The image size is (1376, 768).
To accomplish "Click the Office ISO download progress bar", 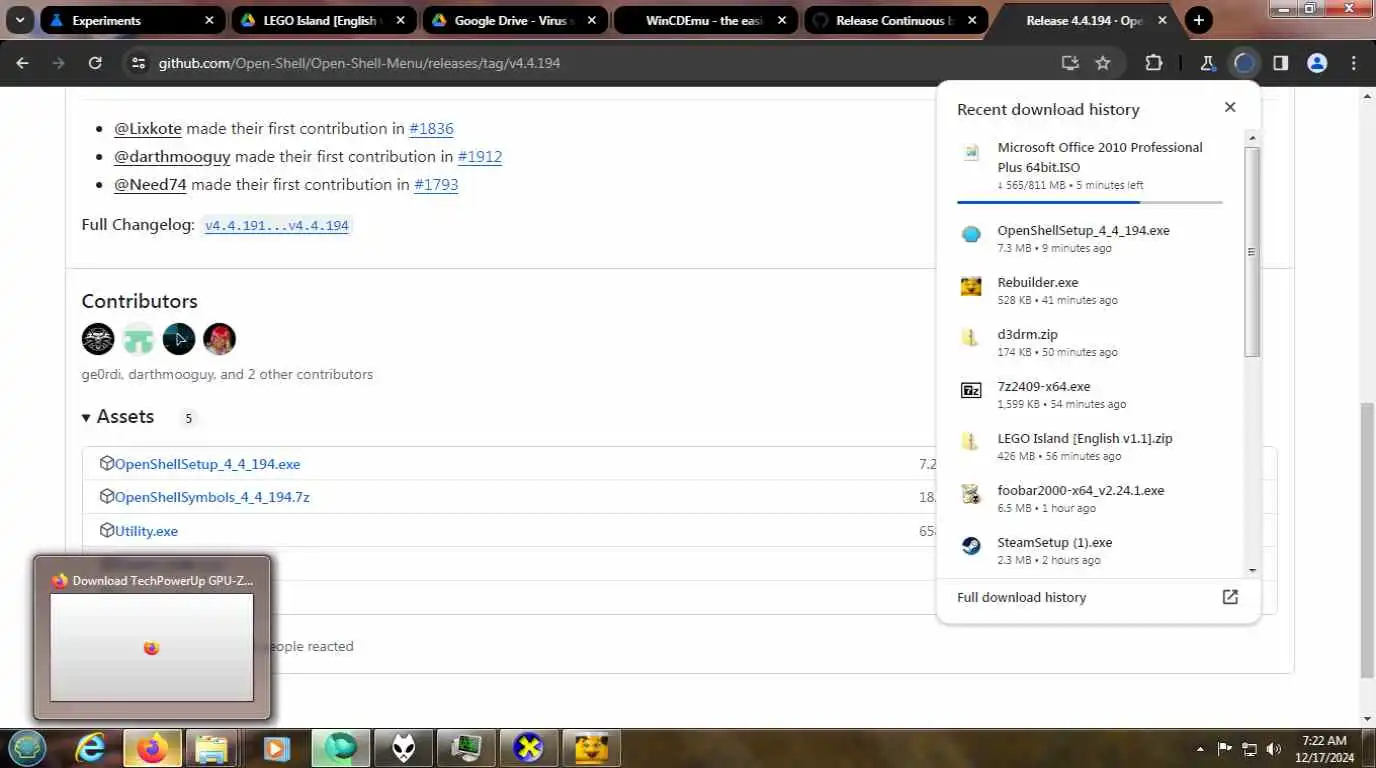I will pos(1089,202).
